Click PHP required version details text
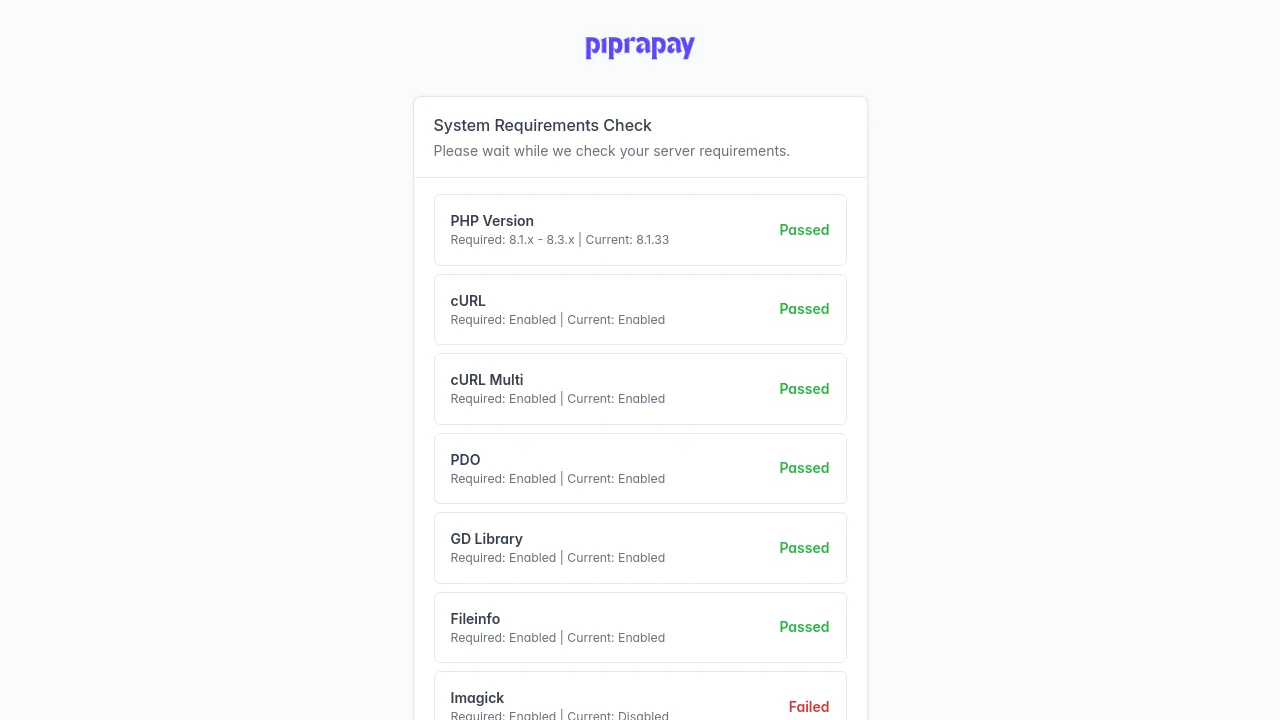This screenshot has width=1280, height=720. pyautogui.click(x=559, y=240)
